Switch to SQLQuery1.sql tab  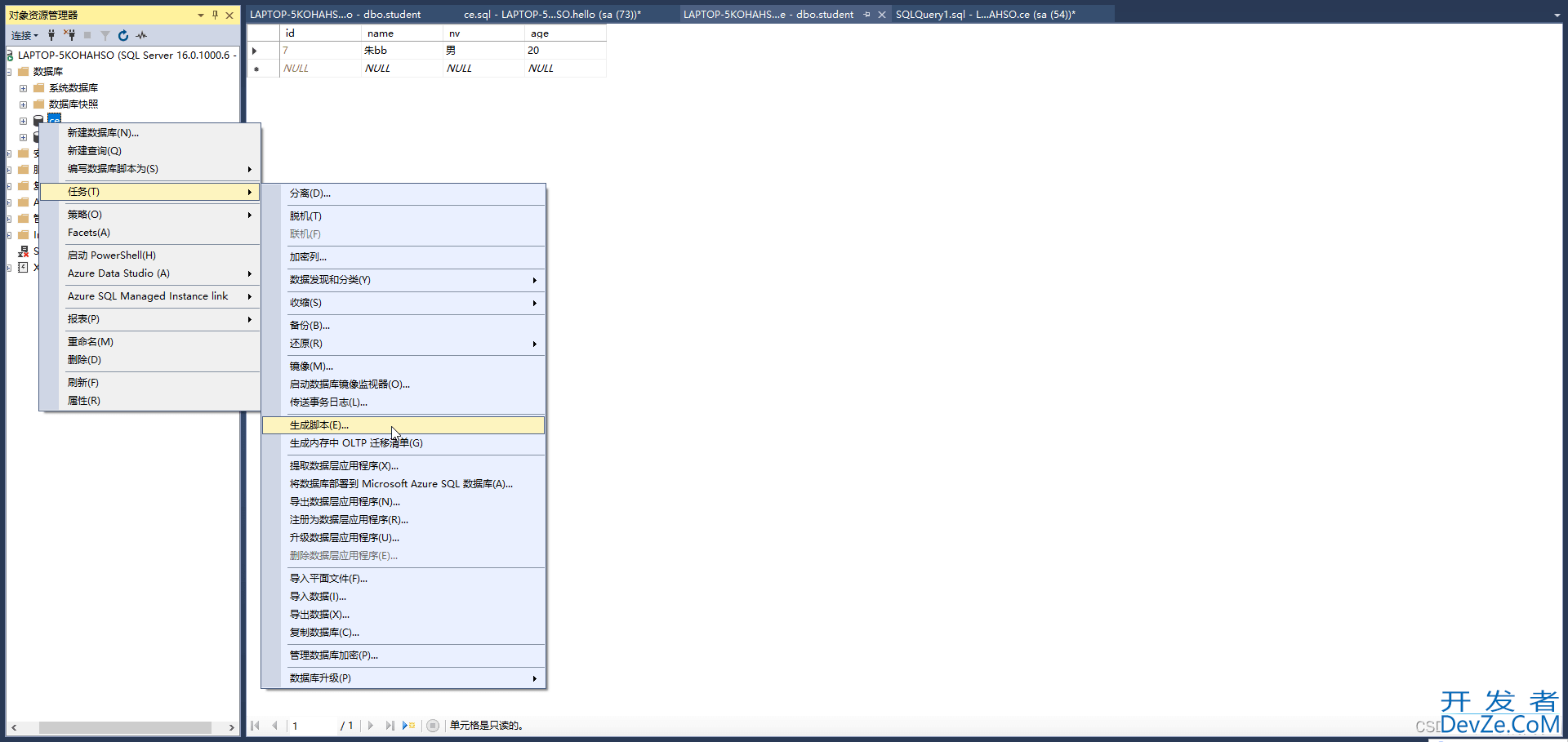pos(986,15)
